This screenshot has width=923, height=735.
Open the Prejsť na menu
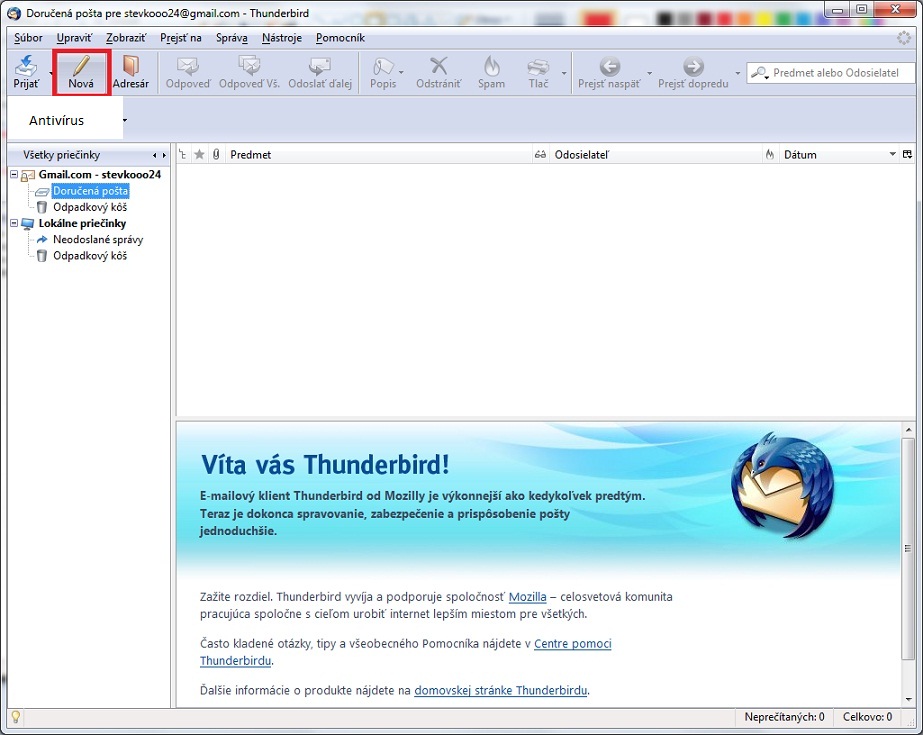pos(181,38)
